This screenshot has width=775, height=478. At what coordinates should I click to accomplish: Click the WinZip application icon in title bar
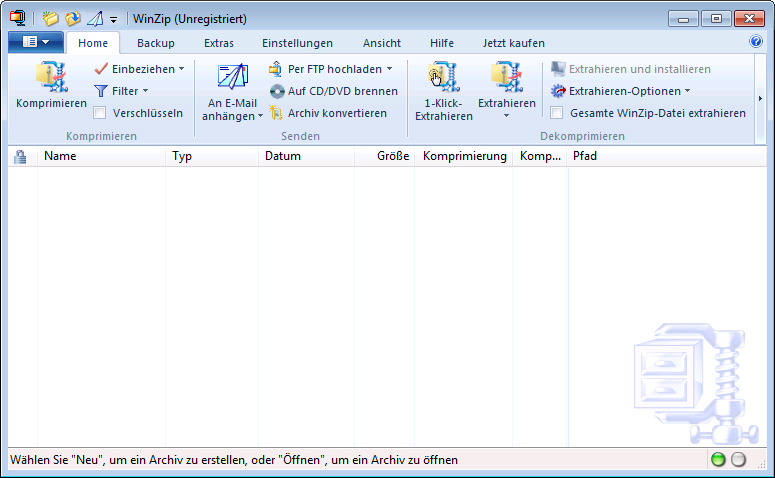[x=17, y=18]
